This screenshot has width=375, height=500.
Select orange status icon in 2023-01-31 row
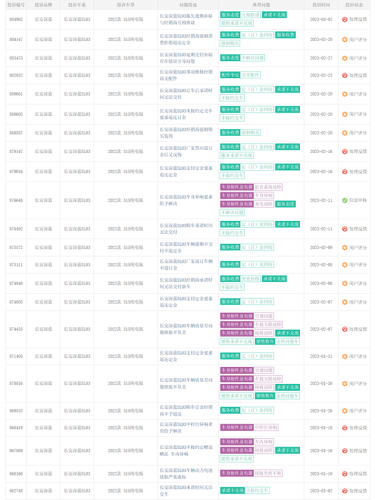pos(345,356)
